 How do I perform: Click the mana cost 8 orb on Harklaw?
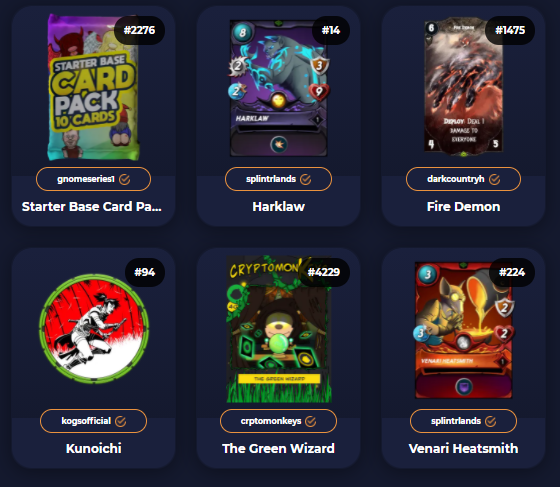(242, 33)
